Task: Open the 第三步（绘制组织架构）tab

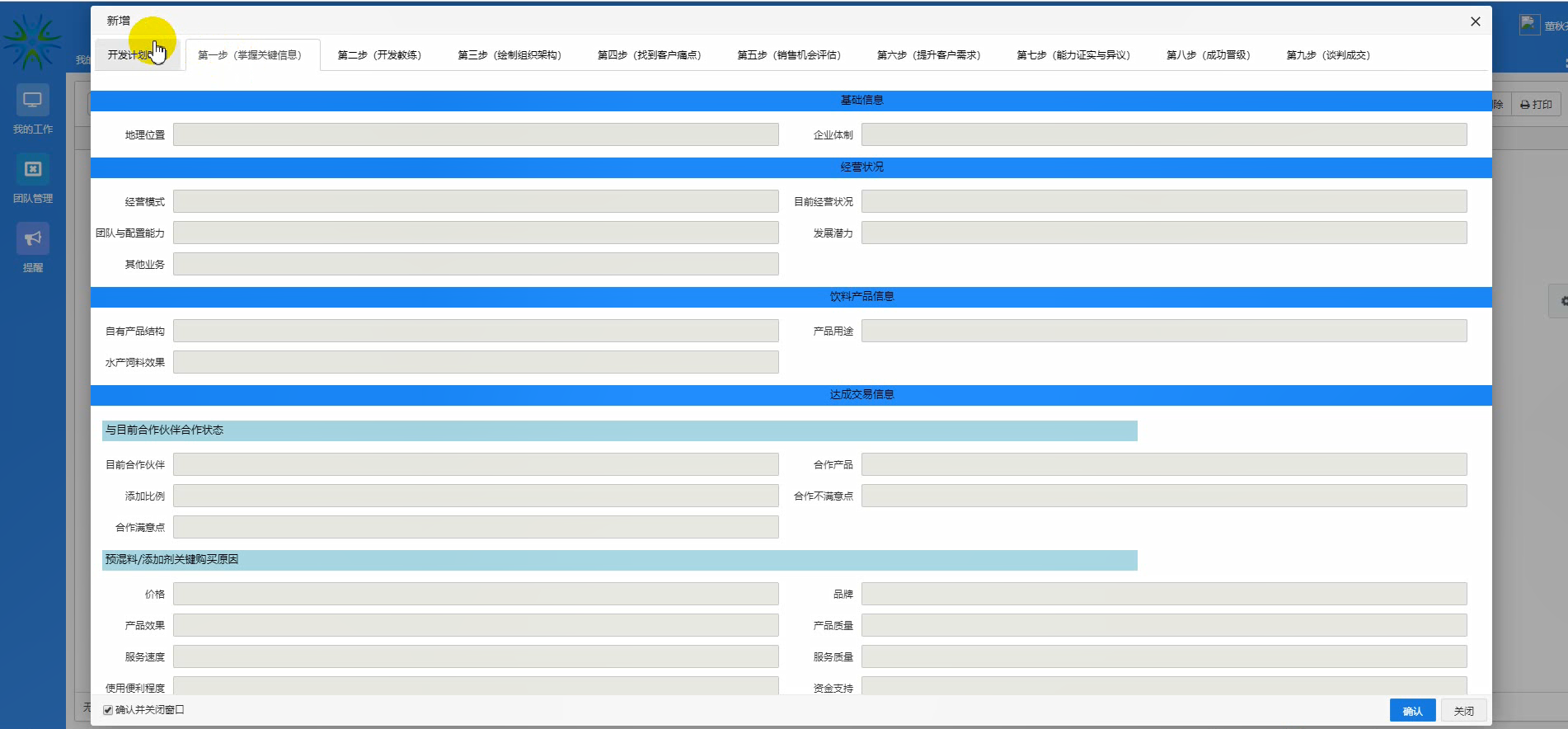Action: coord(509,55)
